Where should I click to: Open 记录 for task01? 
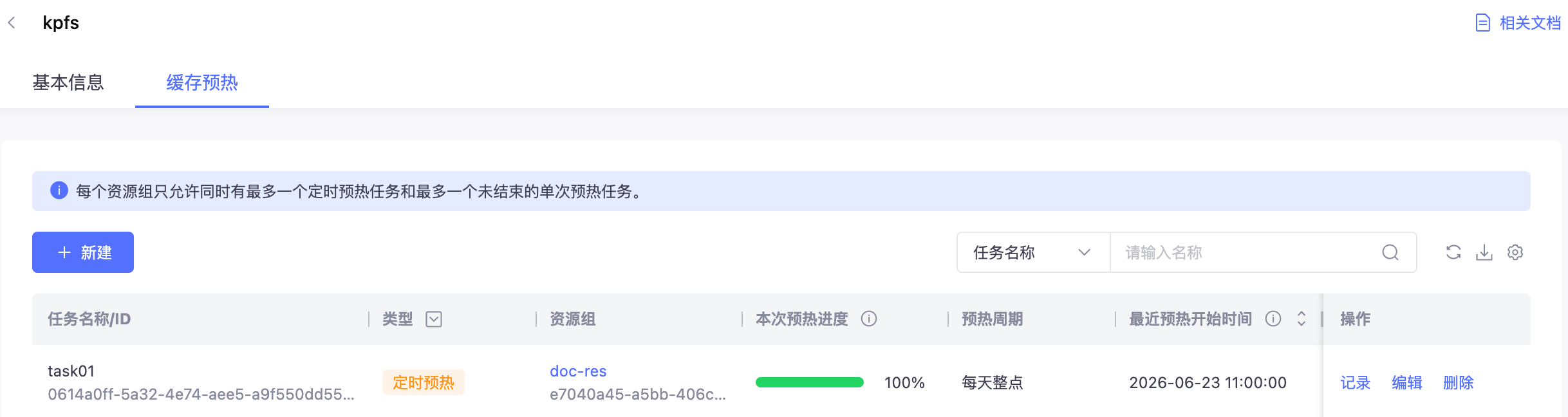pyautogui.click(x=1355, y=383)
